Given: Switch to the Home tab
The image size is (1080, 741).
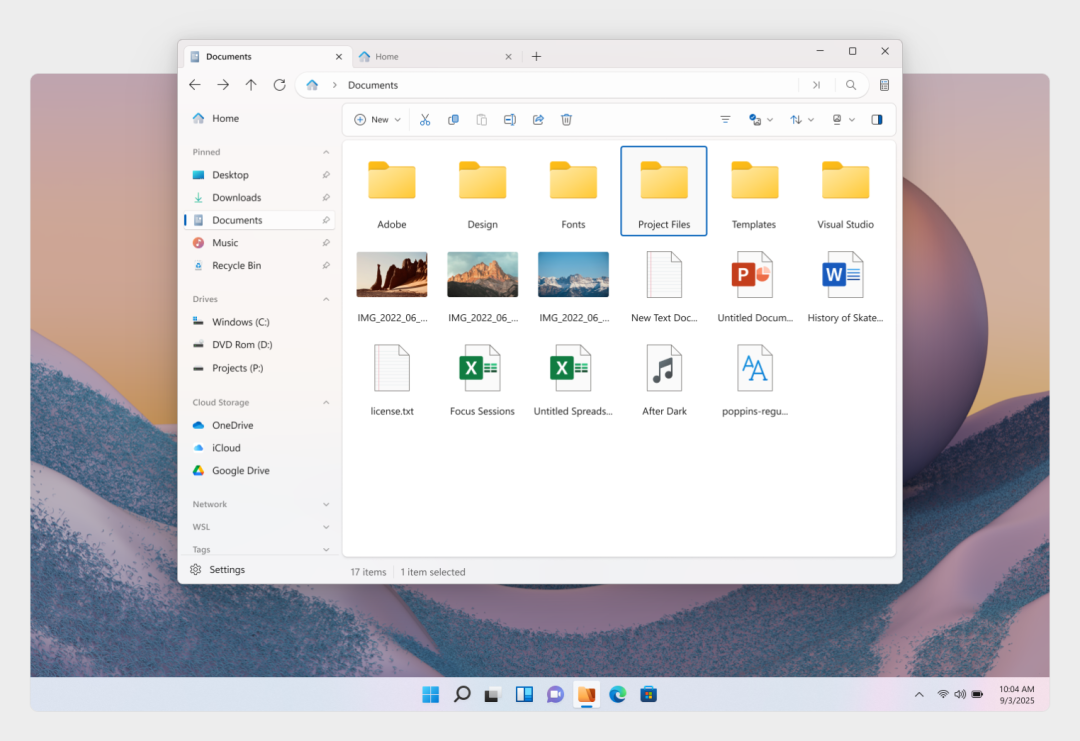Looking at the screenshot, I should pyautogui.click(x=435, y=56).
